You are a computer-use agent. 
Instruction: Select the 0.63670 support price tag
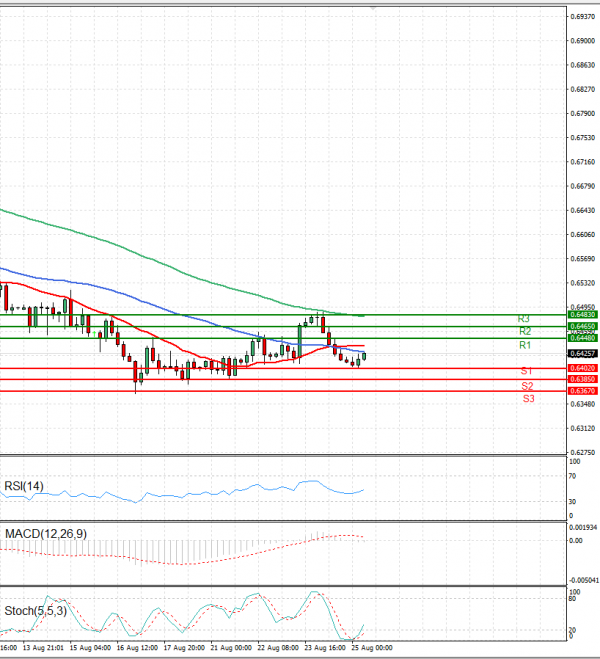click(582, 391)
